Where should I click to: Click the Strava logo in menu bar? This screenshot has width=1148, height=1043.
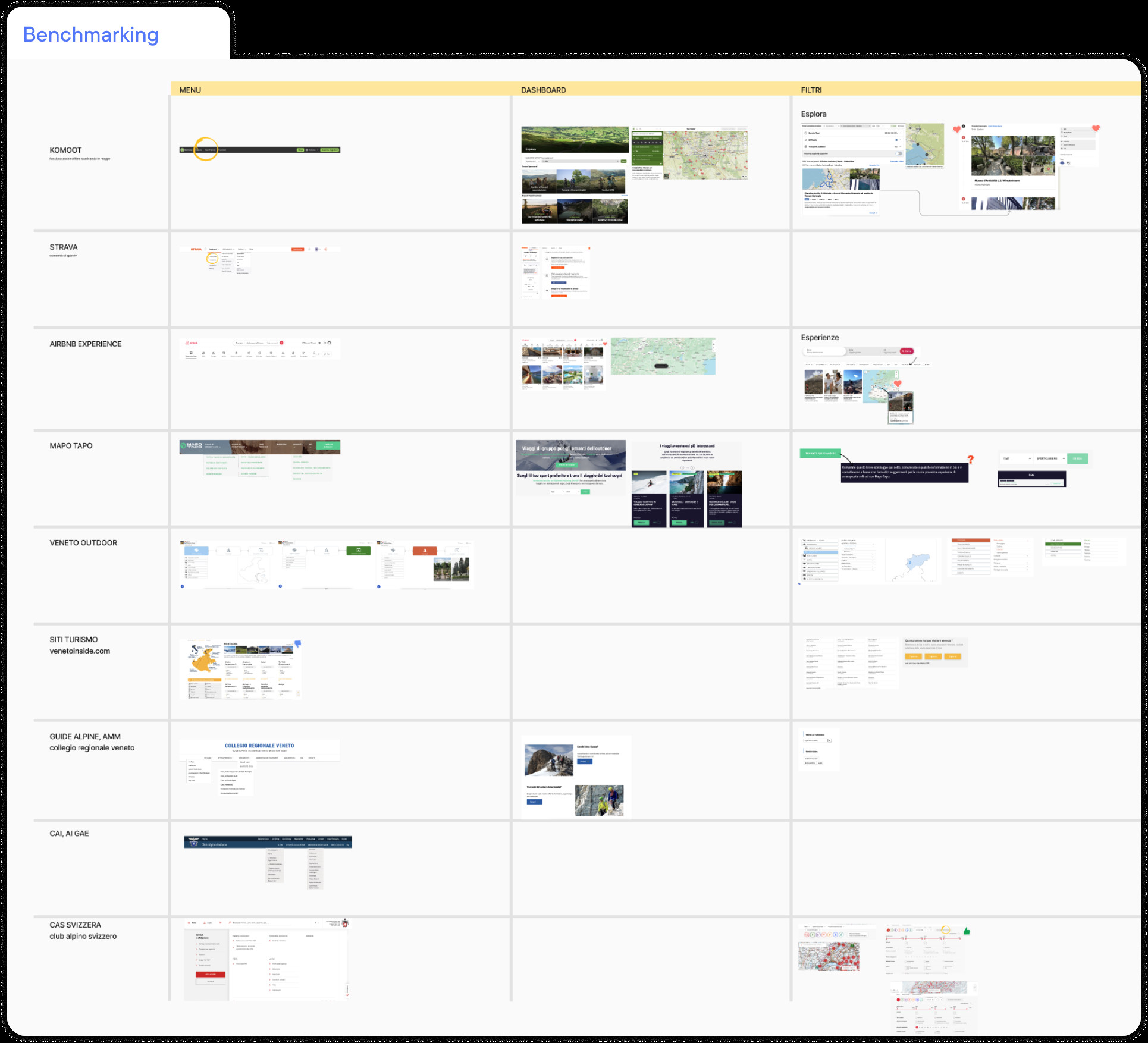point(196,249)
